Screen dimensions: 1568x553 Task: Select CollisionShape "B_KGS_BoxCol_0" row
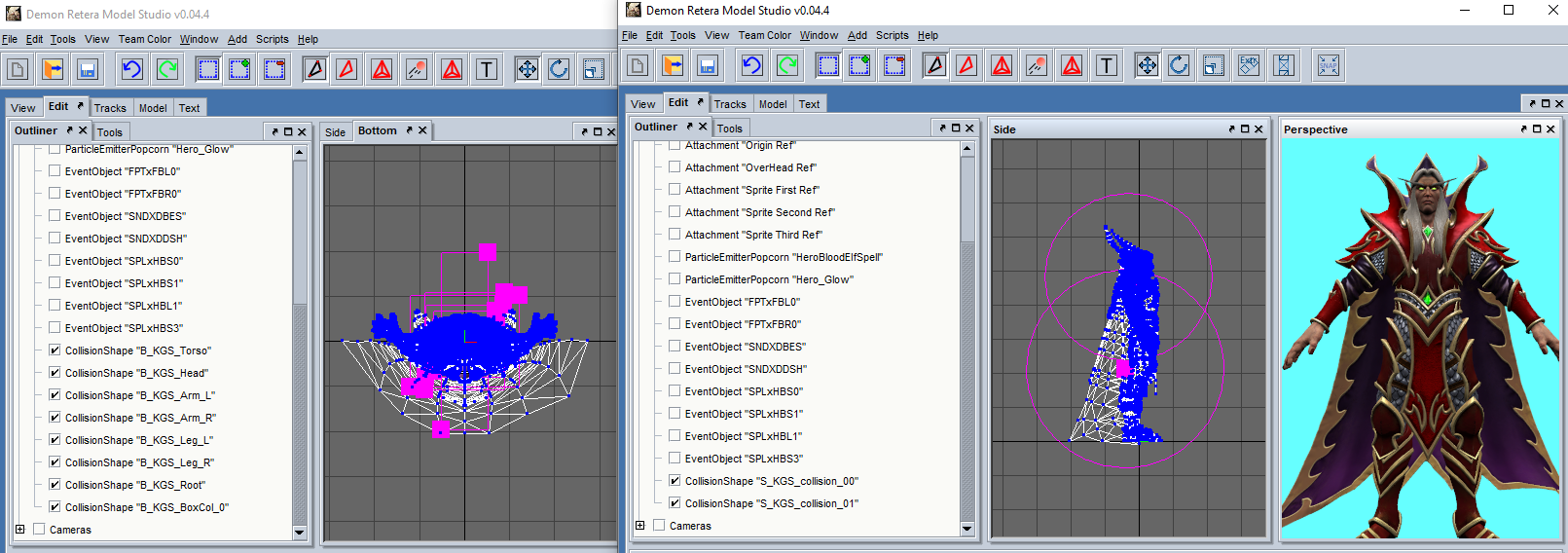click(147, 507)
